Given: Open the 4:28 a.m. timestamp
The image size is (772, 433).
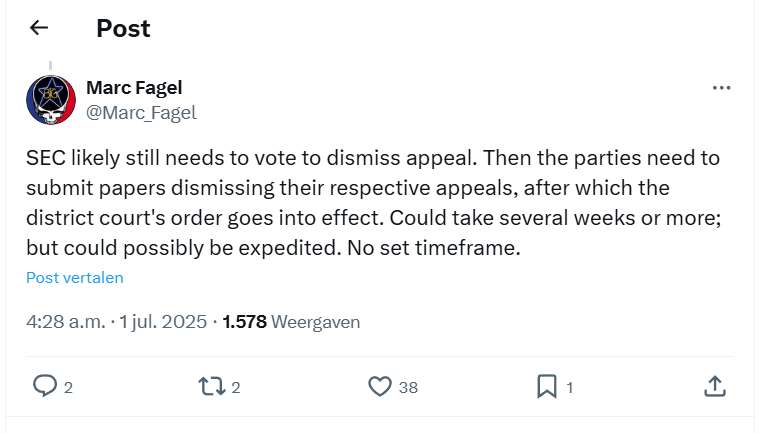Looking at the screenshot, I should pos(64,322).
